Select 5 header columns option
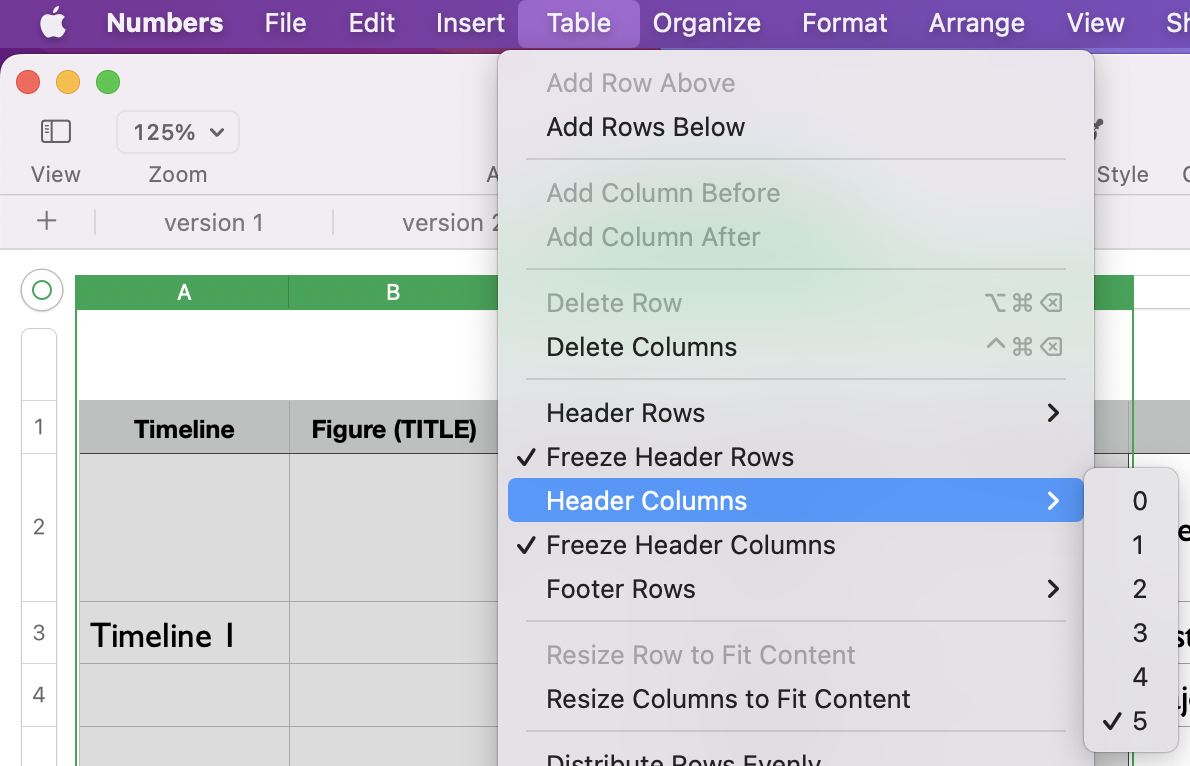The width and height of the screenshot is (1190, 766). tap(1139, 721)
